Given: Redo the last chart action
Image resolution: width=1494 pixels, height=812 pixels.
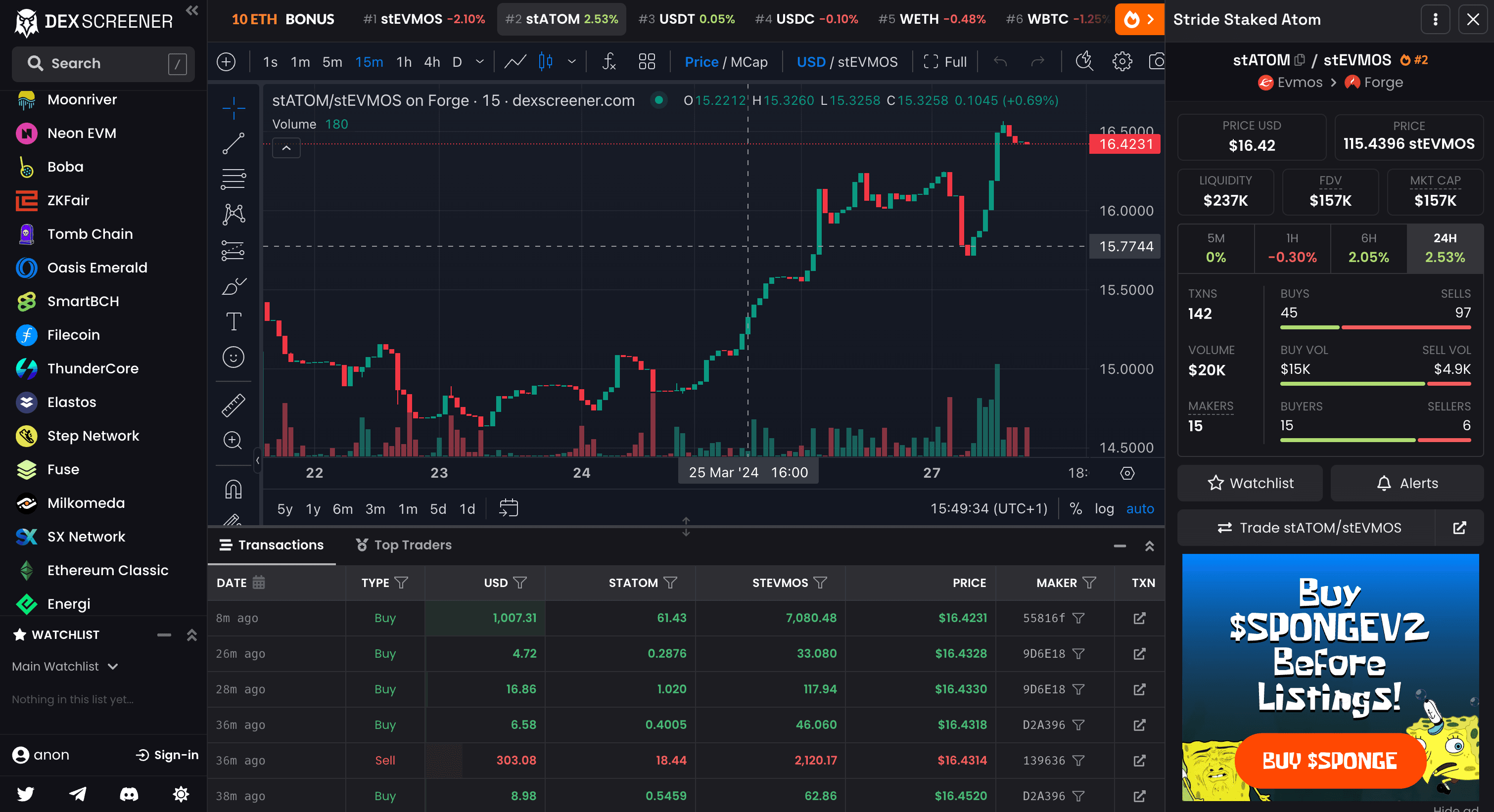Looking at the screenshot, I should tap(1037, 62).
